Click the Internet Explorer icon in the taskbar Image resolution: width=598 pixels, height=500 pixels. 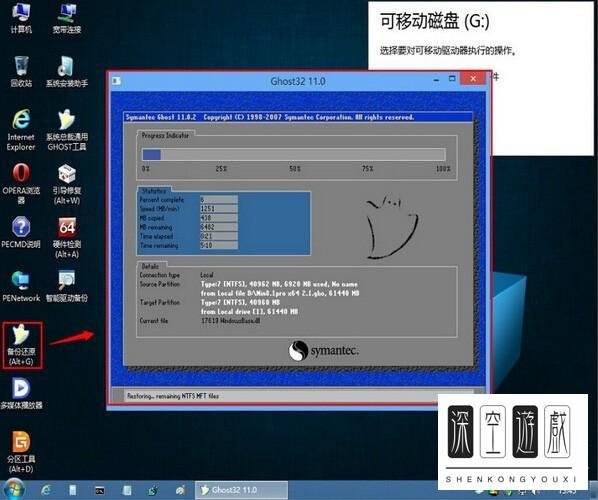pos(46,490)
